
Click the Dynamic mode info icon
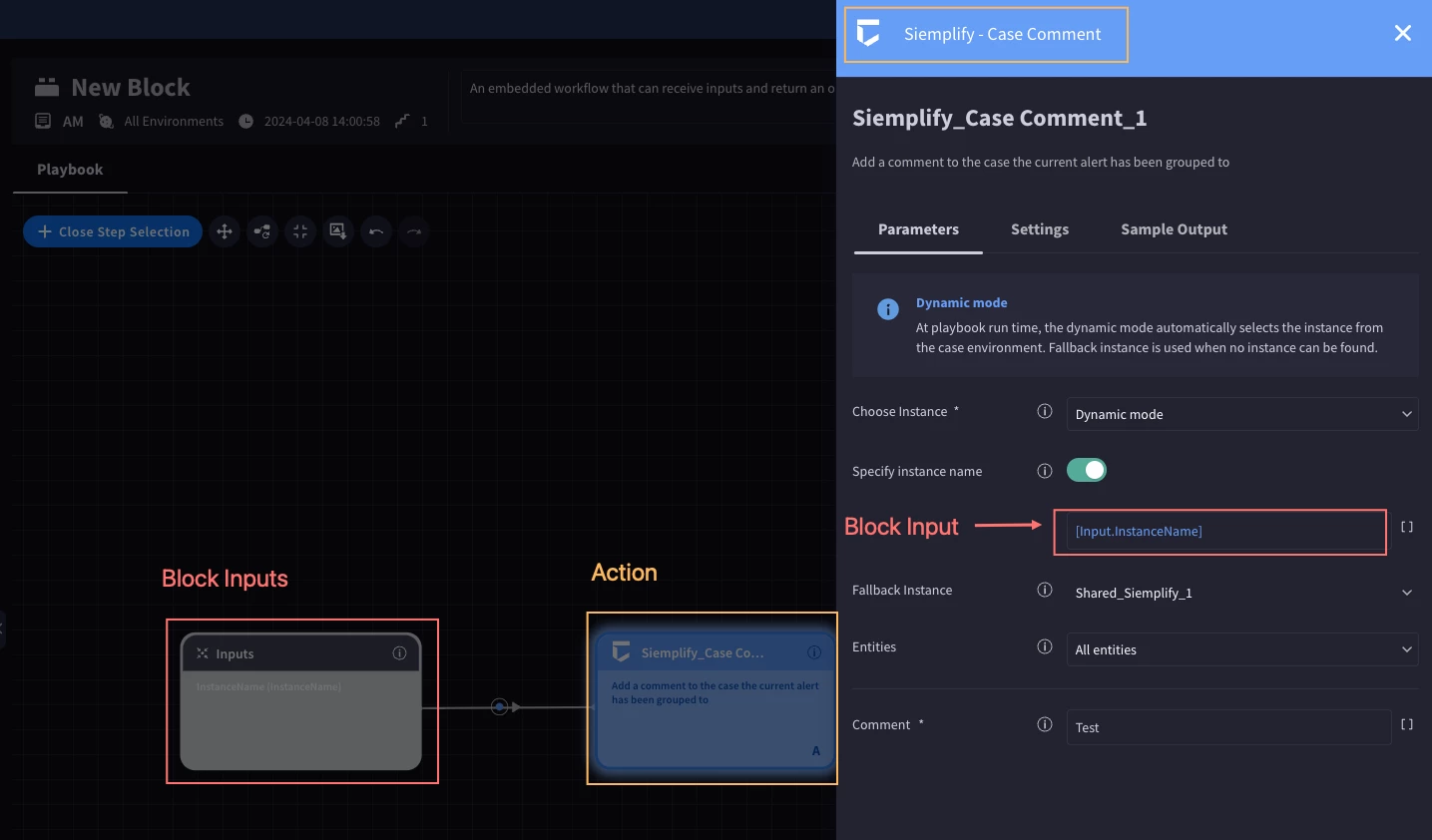coord(887,309)
